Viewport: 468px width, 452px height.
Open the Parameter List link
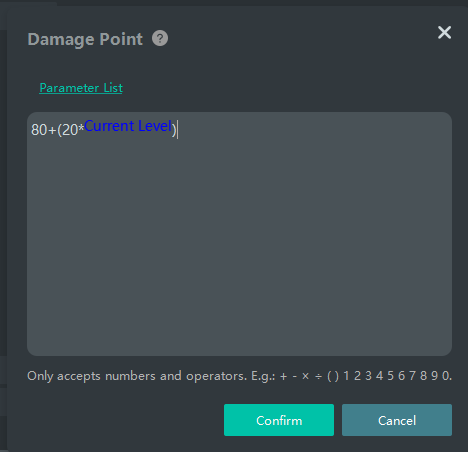(81, 88)
